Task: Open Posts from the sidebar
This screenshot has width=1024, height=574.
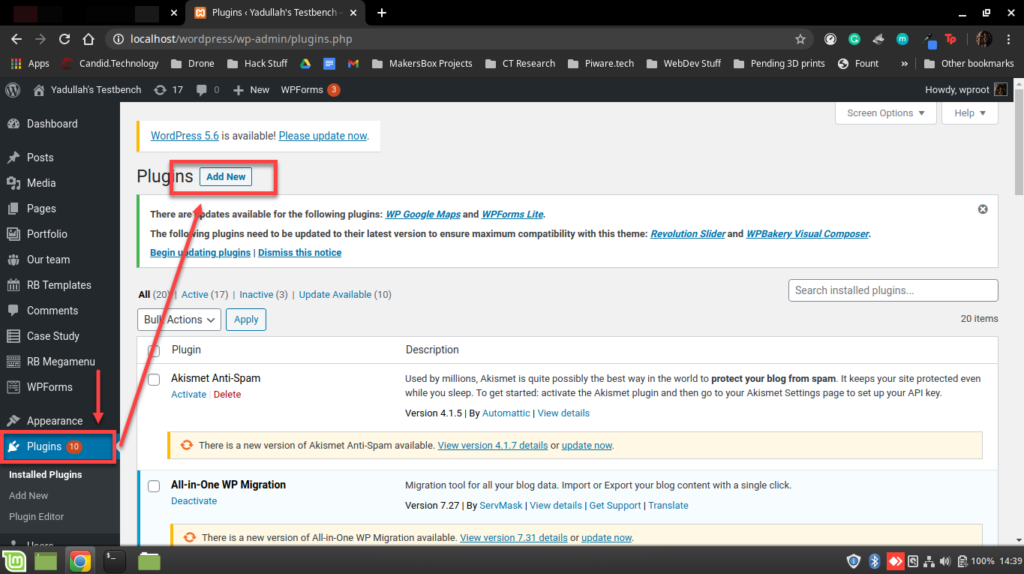Action: pos(40,157)
